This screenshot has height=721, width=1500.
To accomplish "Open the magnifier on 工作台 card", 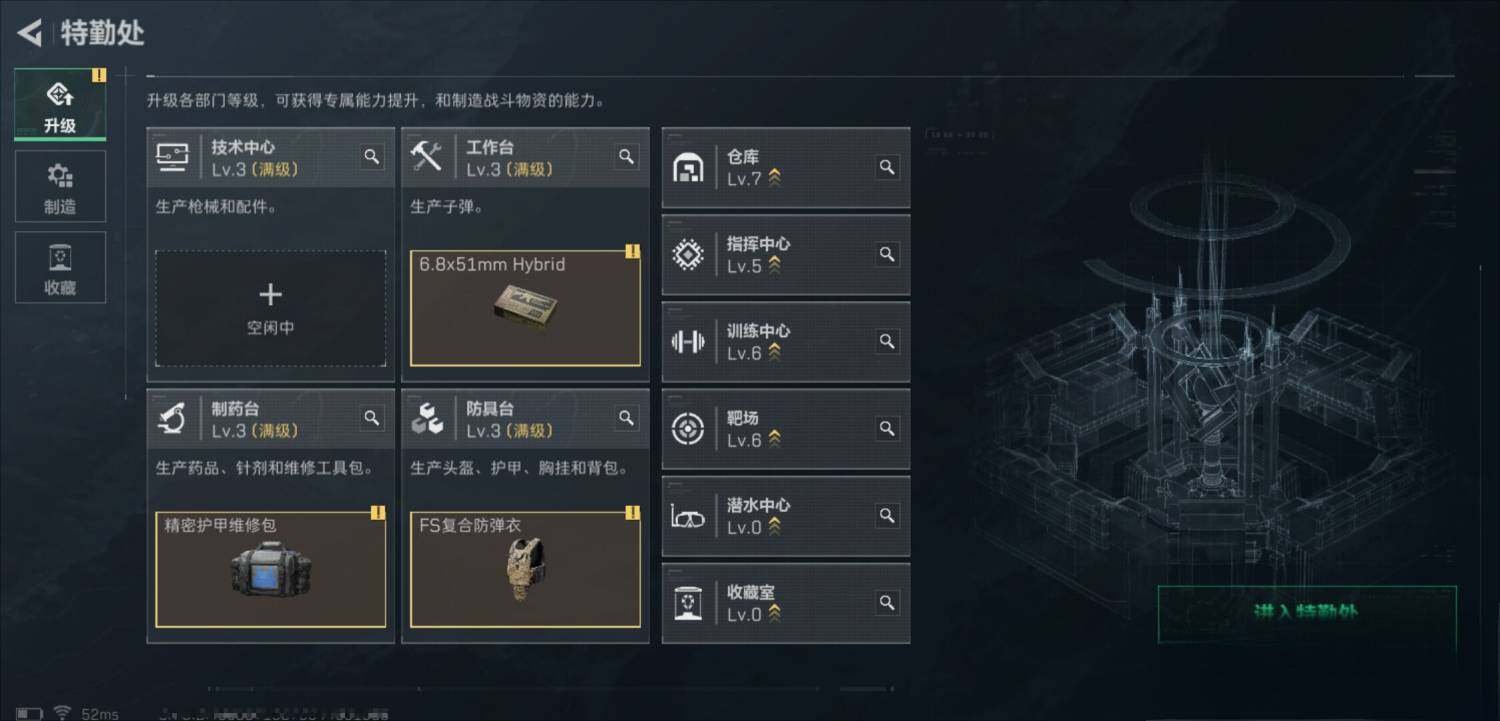I will 627,157.
